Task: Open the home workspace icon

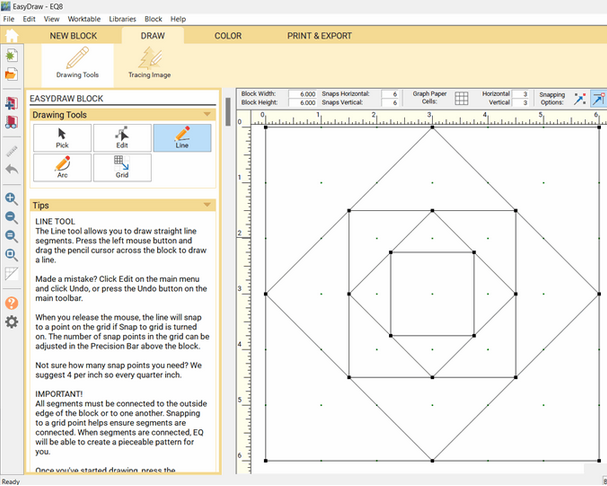Action: click(12, 36)
